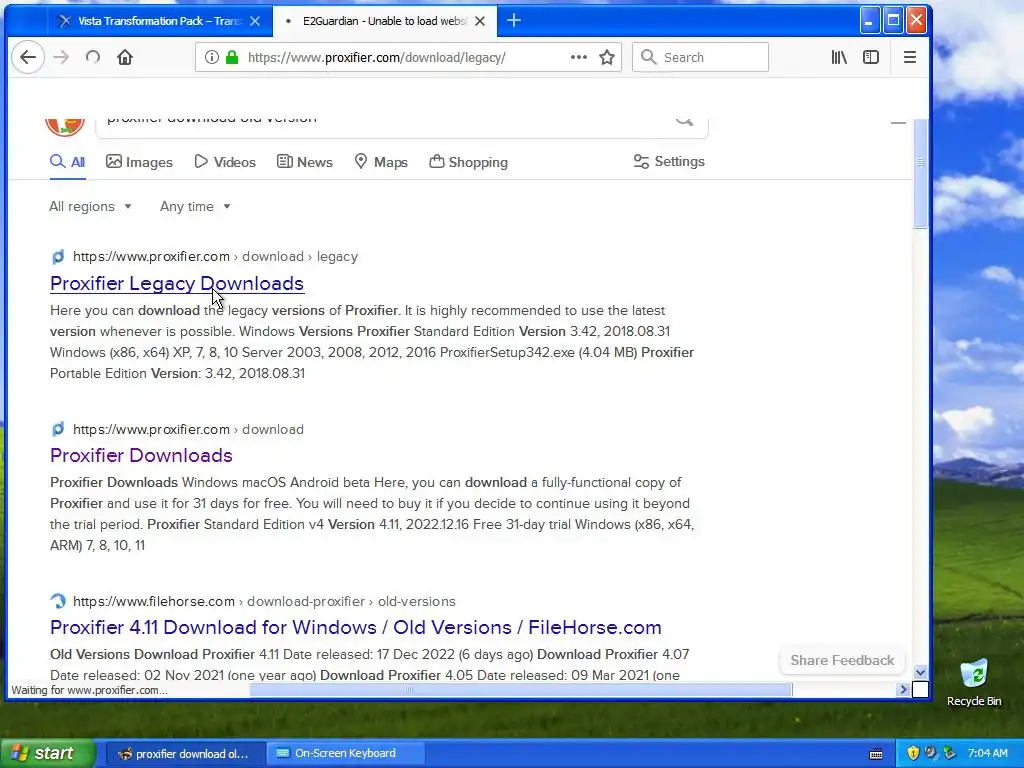Open page actions three-dot menu

pos(578,57)
